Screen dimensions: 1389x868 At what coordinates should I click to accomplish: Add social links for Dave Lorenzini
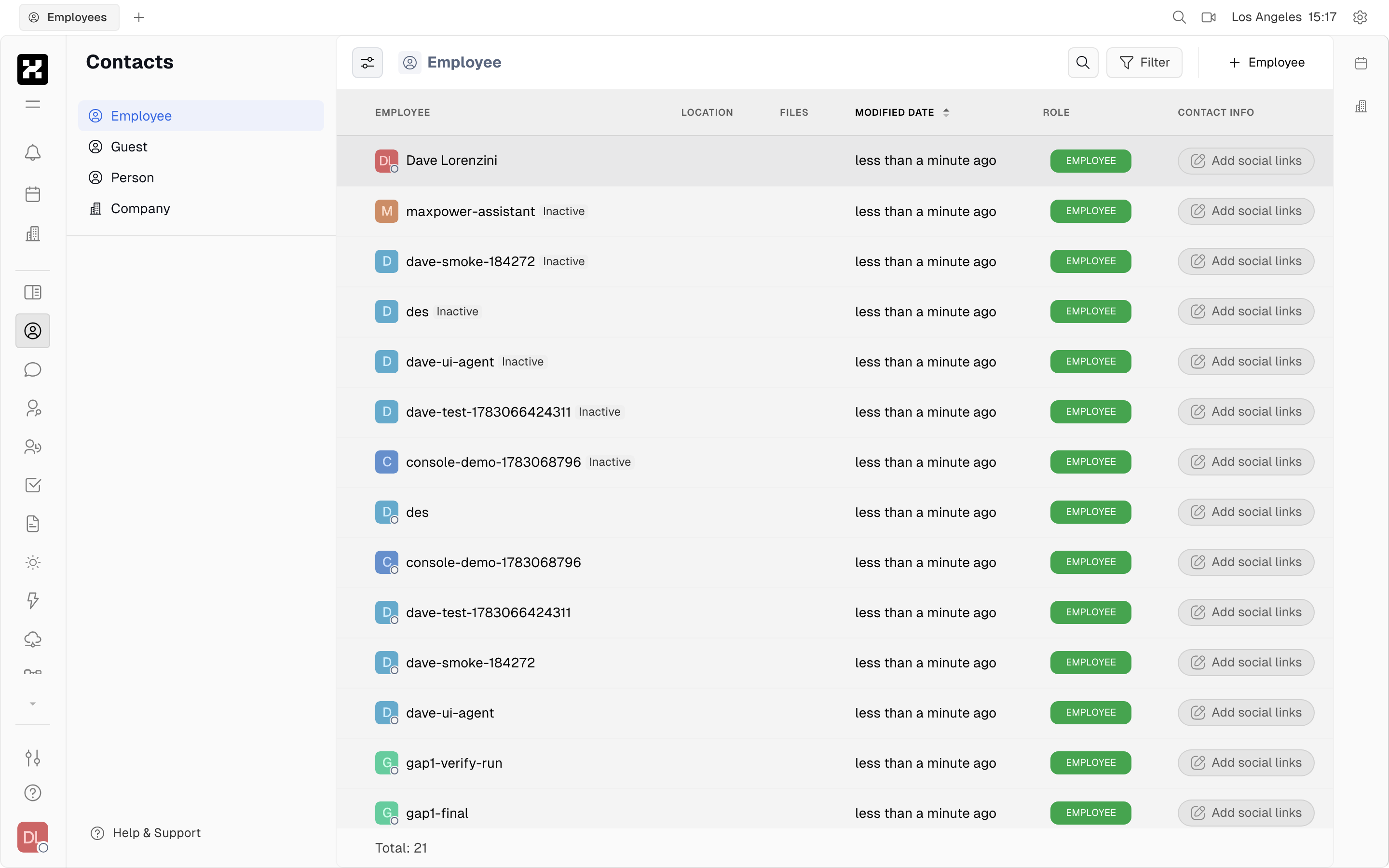click(1245, 161)
